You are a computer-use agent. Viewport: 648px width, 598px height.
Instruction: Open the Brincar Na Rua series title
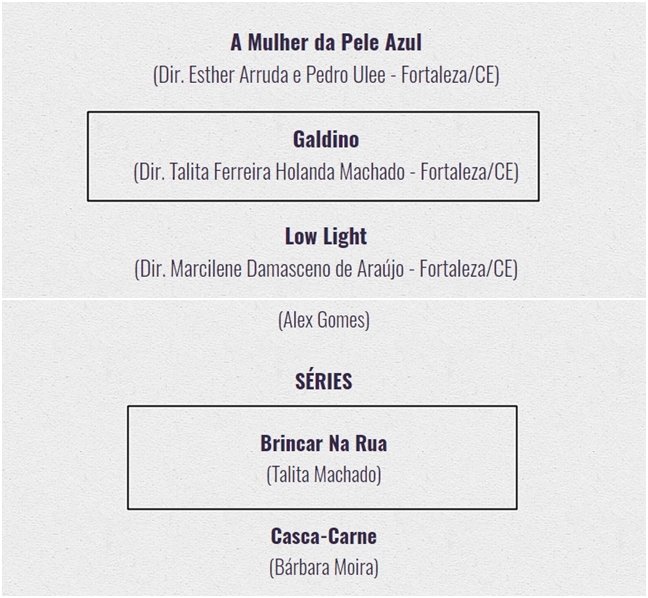pyautogui.click(x=324, y=443)
